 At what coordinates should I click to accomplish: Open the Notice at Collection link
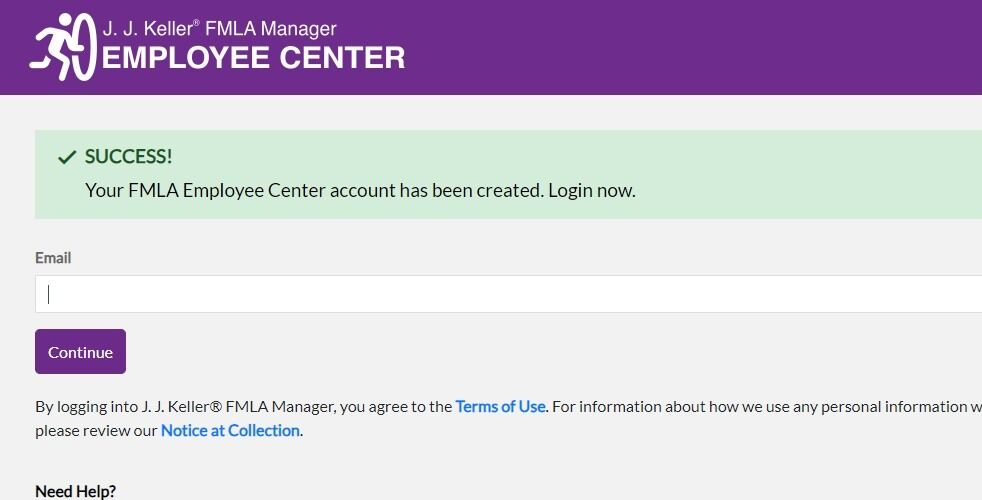pyautogui.click(x=230, y=430)
